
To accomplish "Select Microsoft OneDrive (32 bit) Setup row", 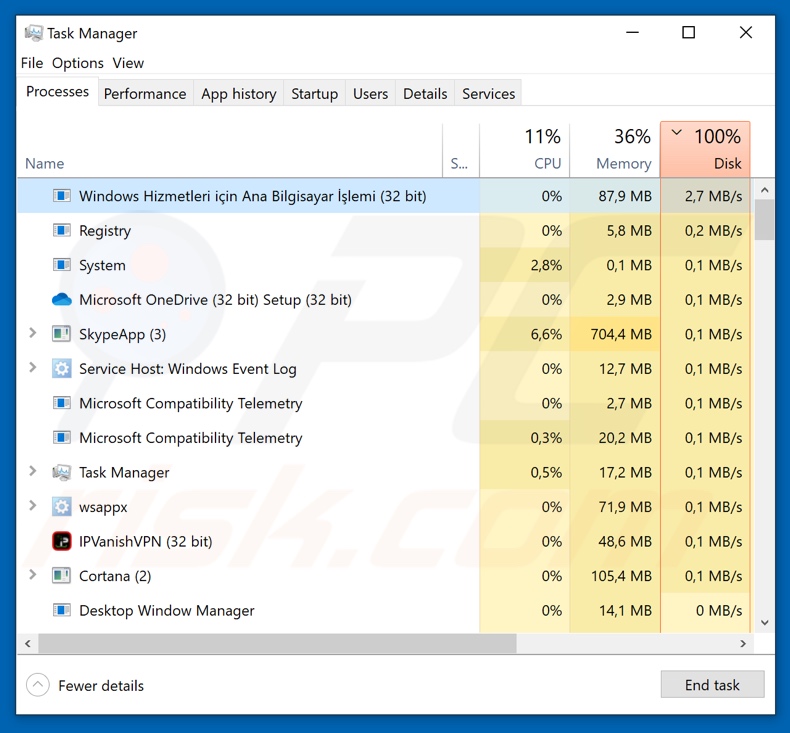I will [383, 299].
